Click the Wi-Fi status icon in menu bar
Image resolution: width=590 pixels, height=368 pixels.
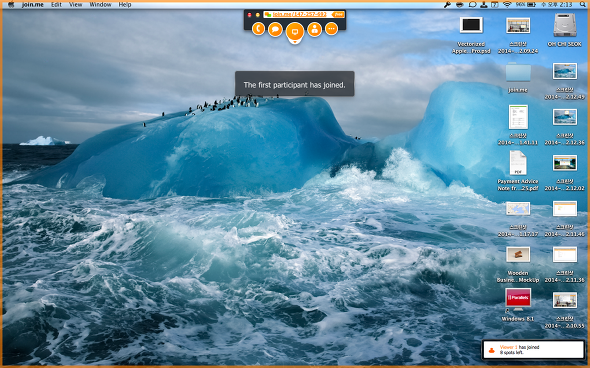coord(507,5)
